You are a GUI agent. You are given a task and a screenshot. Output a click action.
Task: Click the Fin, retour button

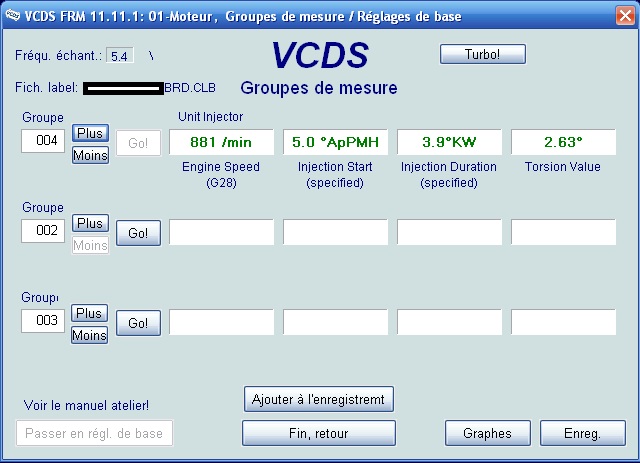(318, 433)
